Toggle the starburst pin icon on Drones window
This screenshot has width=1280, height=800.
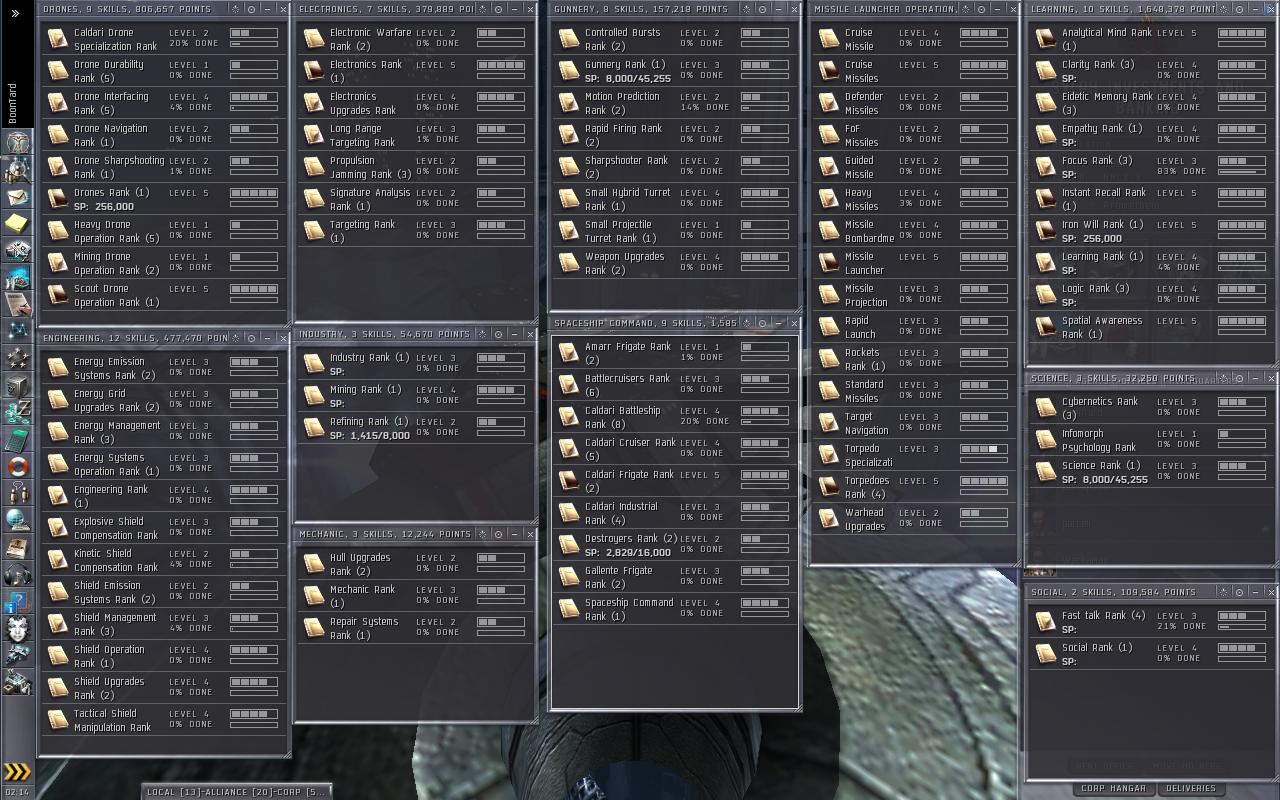[236, 9]
